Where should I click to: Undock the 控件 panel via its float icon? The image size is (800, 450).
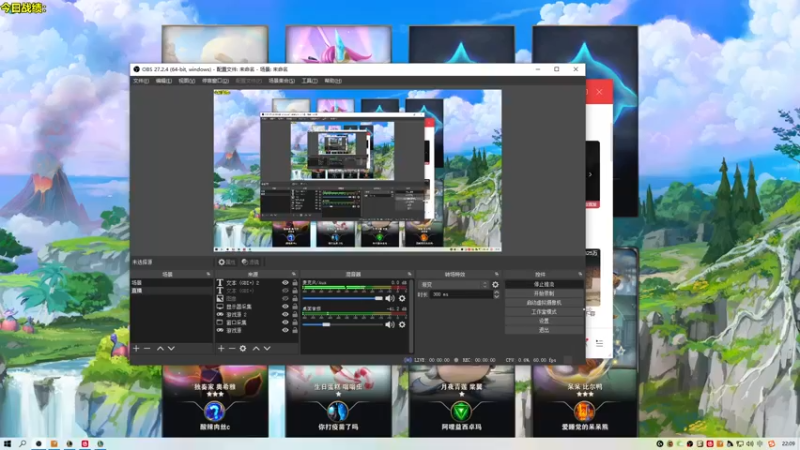point(580,274)
